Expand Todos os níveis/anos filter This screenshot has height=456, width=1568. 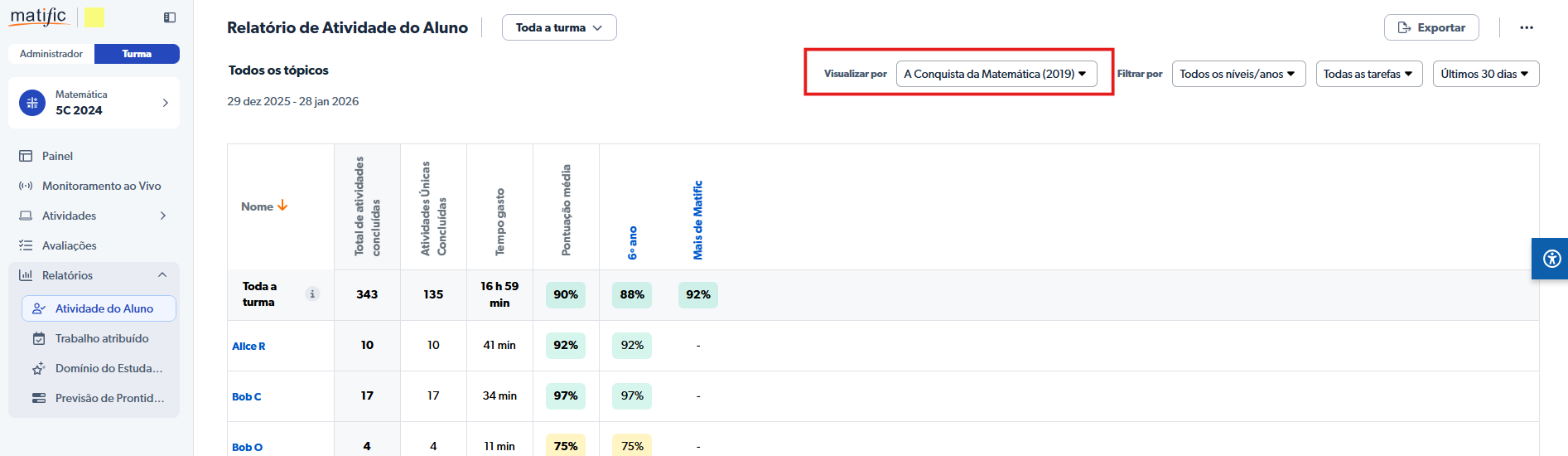pos(1238,74)
